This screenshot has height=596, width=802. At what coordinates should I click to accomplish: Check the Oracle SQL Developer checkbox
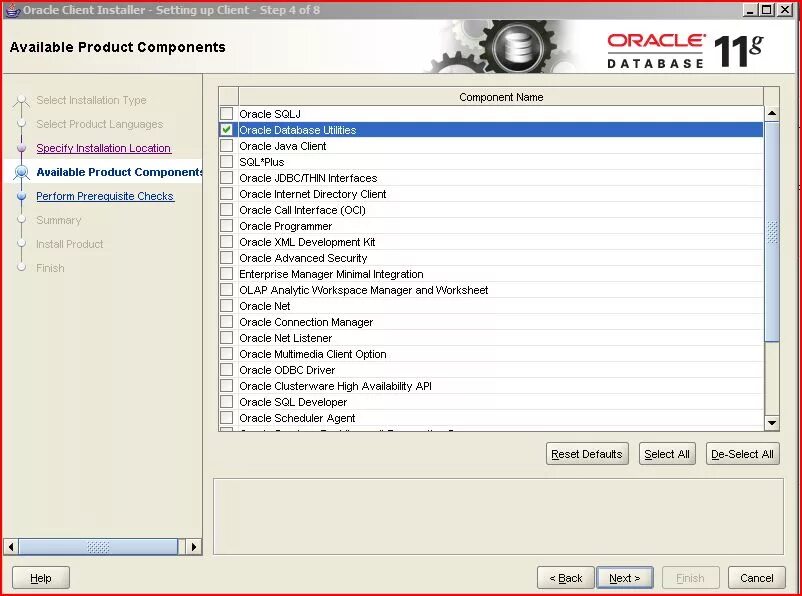(227, 402)
